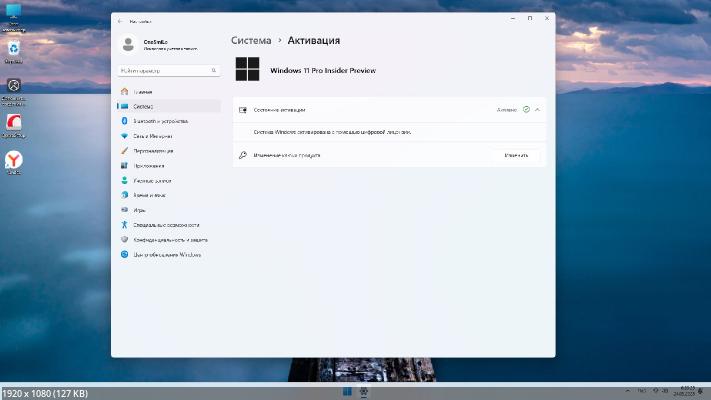Open Время и язык section
Screen dimensions: 711x400
point(169,195)
